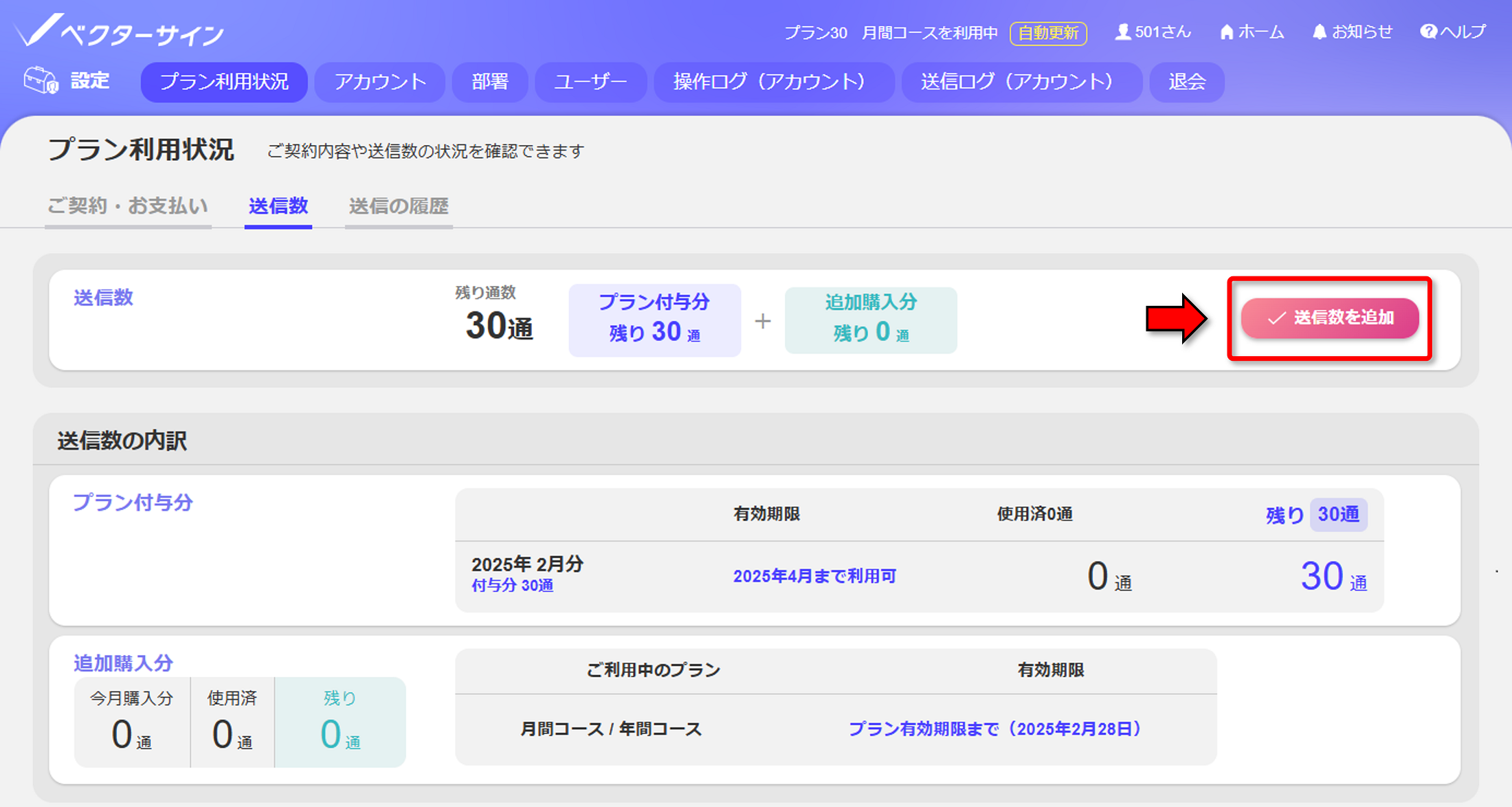Open the 部署 menu tab

click(490, 82)
